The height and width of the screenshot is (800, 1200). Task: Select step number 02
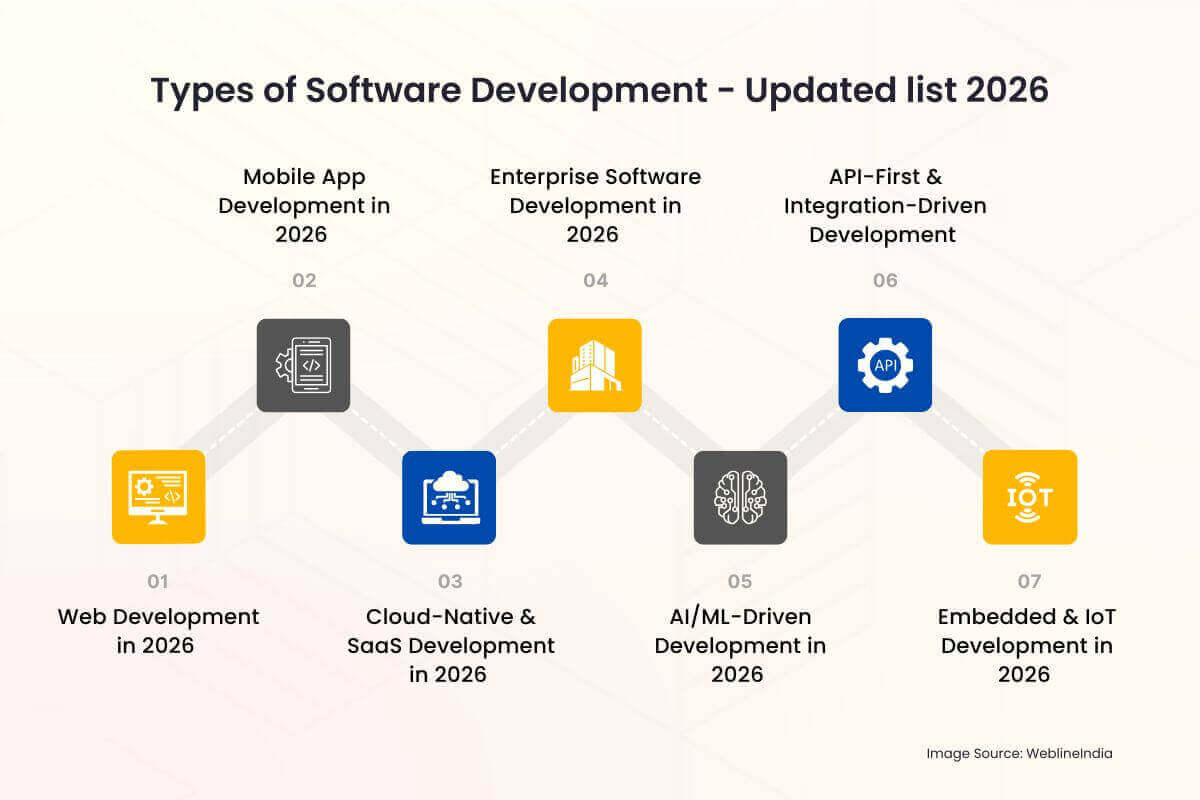(x=304, y=280)
